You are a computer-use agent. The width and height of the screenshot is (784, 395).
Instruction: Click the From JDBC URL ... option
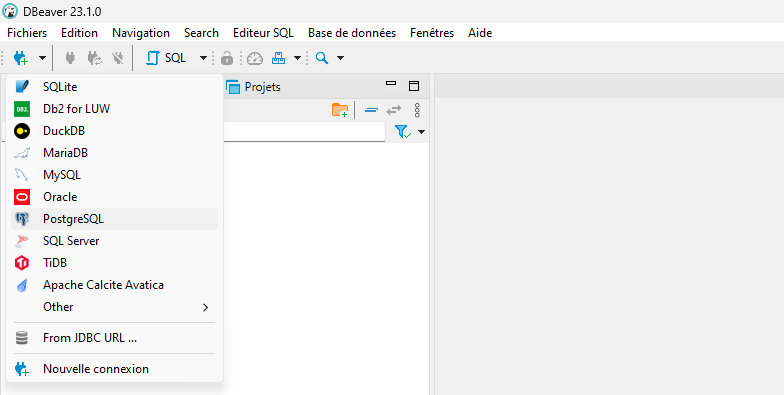(114, 338)
